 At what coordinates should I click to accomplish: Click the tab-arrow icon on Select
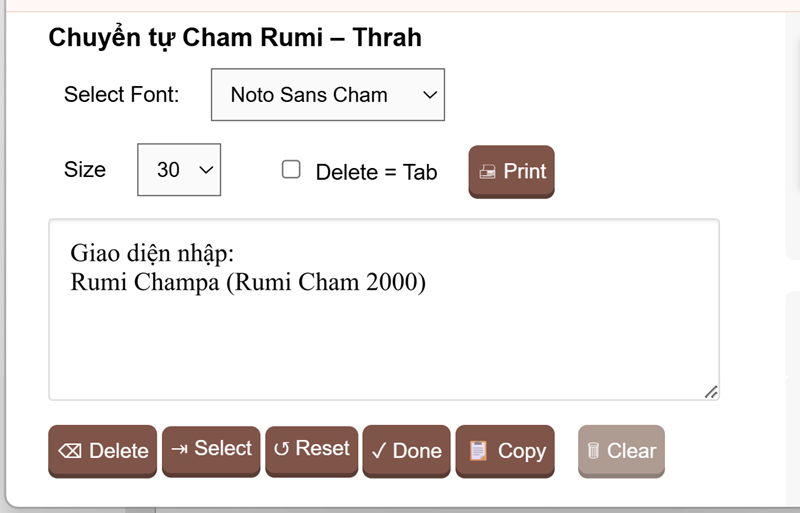pyautogui.click(x=179, y=449)
